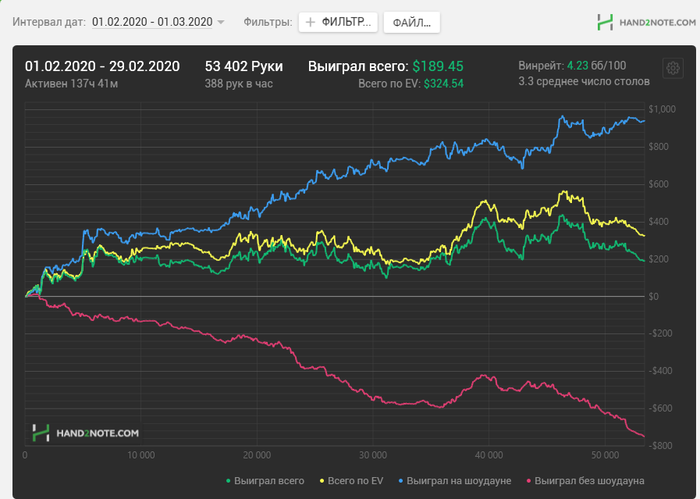Click the $1,000 y-axis label
Screen dimensions: 700x499
pyautogui.click(x=662, y=109)
